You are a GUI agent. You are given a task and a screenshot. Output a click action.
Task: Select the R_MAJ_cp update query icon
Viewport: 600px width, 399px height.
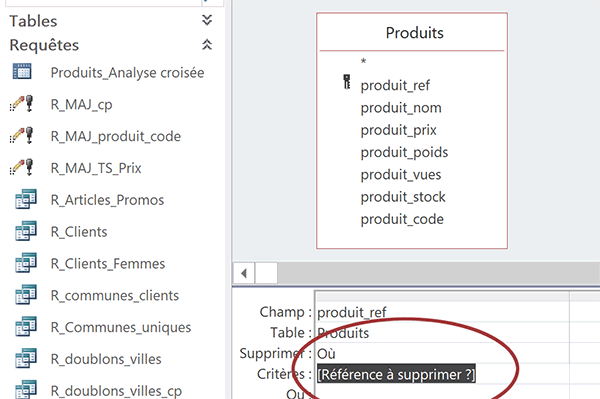click(x=22, y=104)
